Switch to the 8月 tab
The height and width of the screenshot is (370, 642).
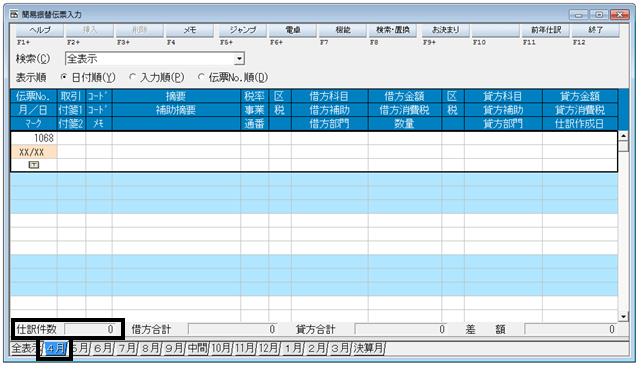tap(150, 349)
